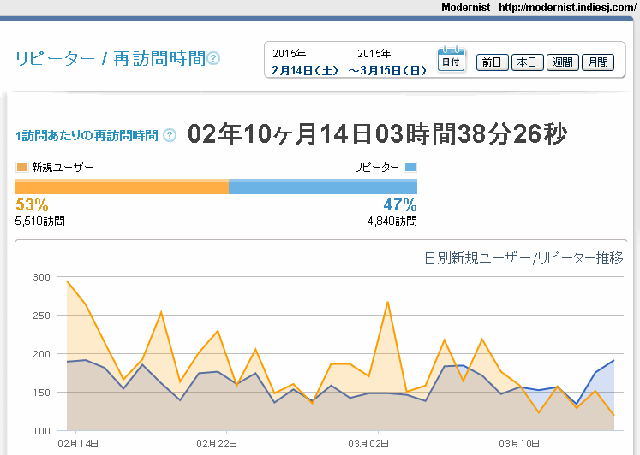Viewport: 640px width, 455px height.
Task: Click the 02月14日 x-axis date label
Action: pyautogui.click(x=78, y=444)
